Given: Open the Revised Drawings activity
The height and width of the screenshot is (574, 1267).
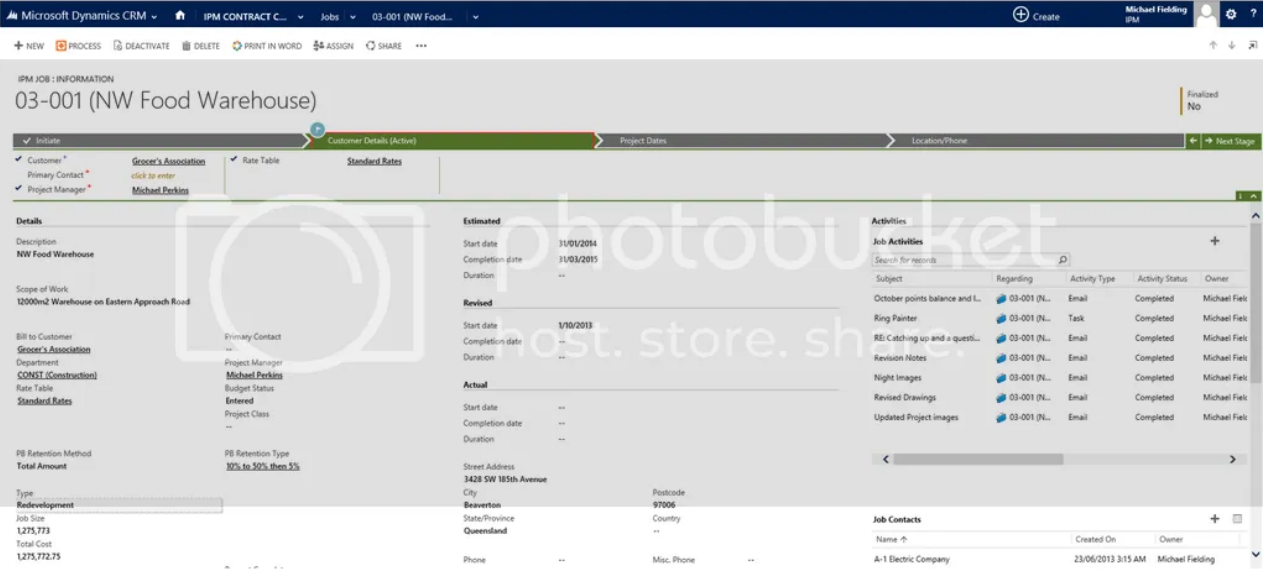Looking at the screenshot, I should click(x=905, y=398).
